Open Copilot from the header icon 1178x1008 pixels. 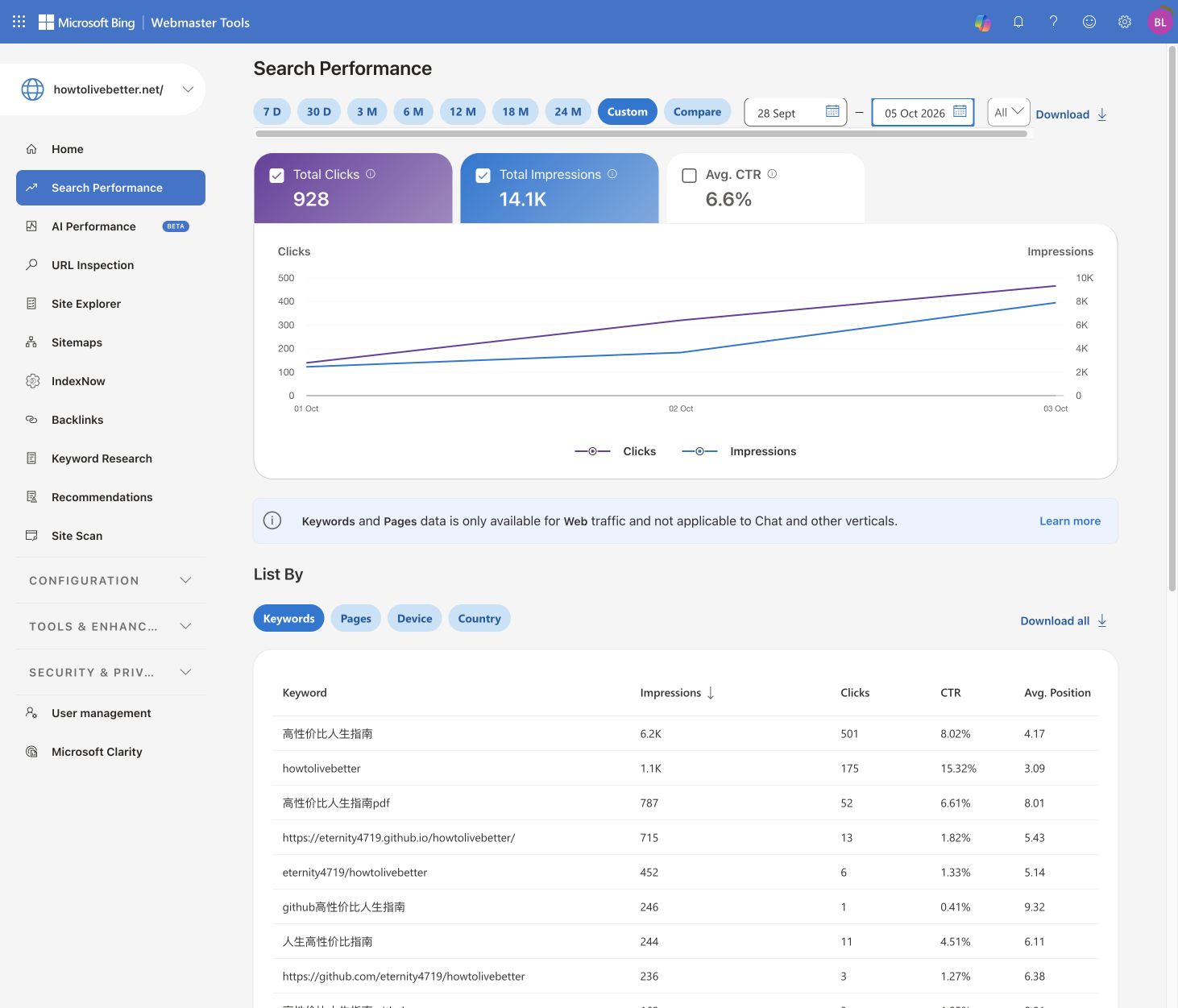[983, 23]
